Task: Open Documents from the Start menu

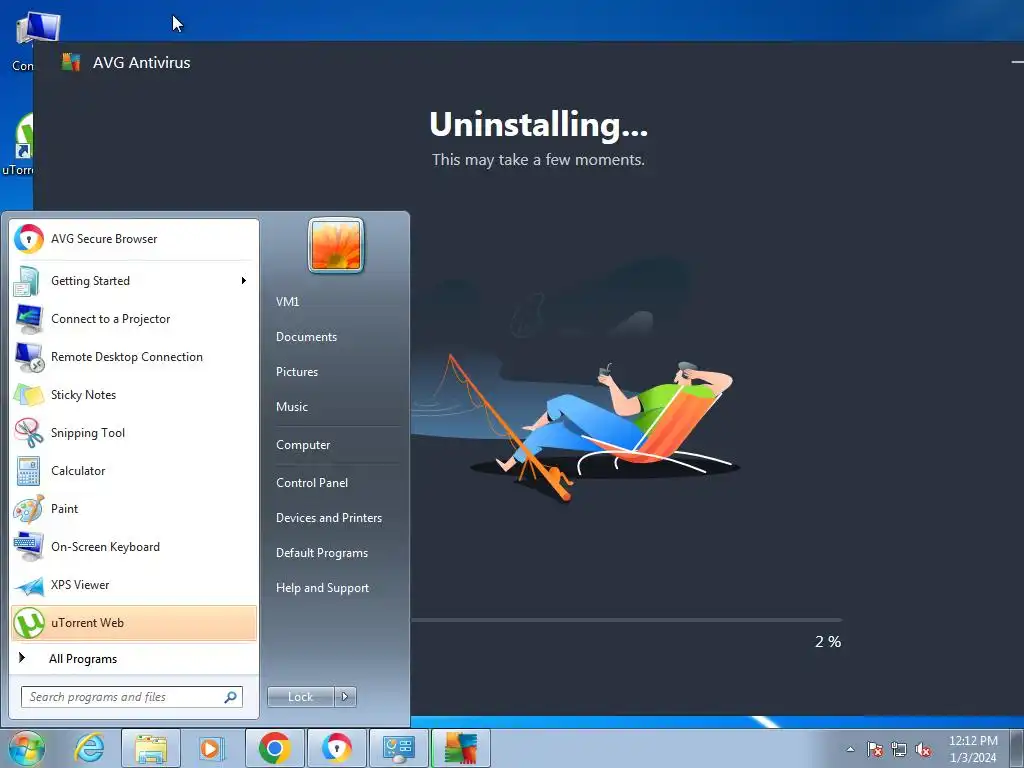Action: 306,337
